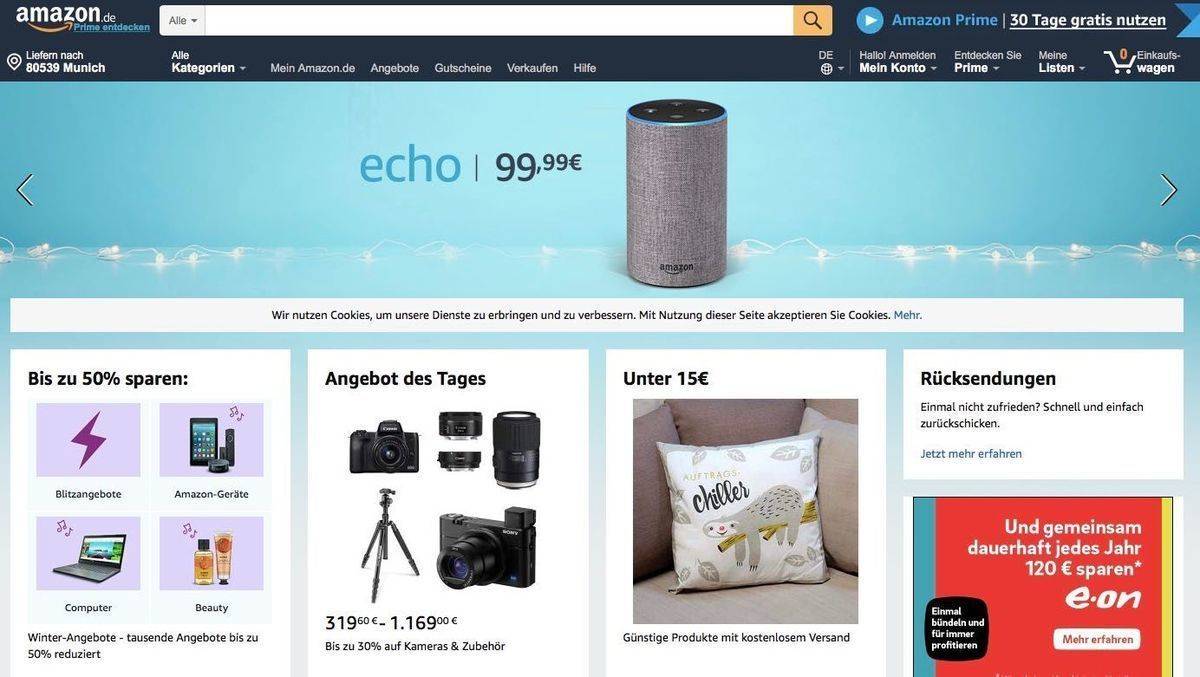
Task: Click the Hilfe menu item
Action: pyautogui.click(x=585, y=68)
